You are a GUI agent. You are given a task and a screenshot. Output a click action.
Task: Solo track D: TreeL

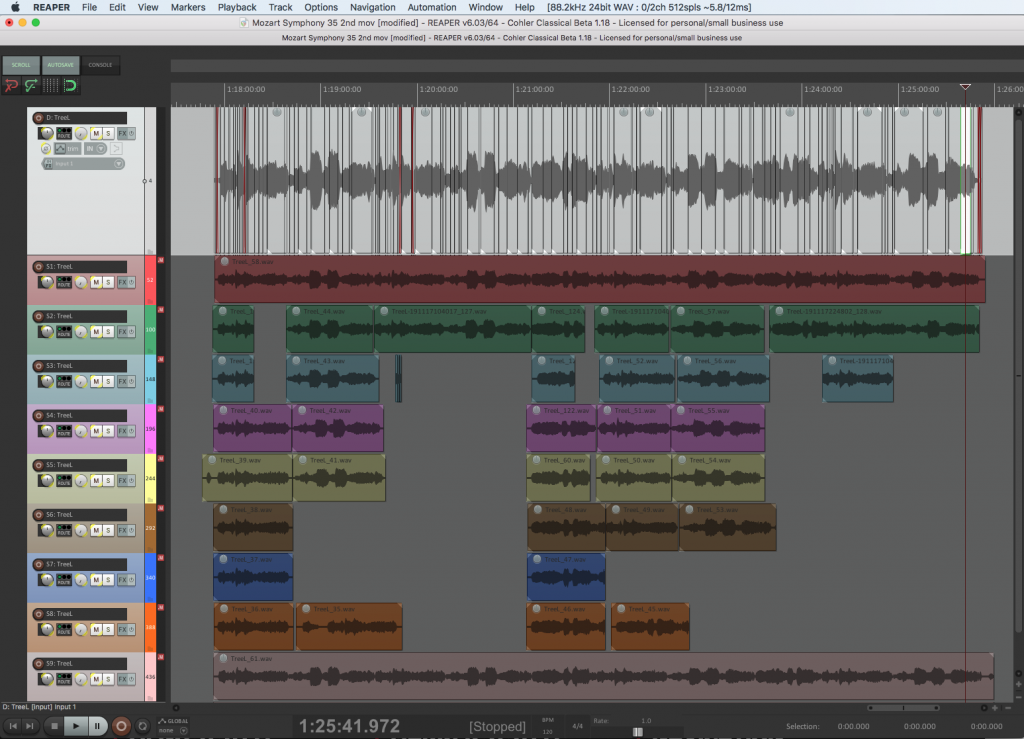point(108,133)
